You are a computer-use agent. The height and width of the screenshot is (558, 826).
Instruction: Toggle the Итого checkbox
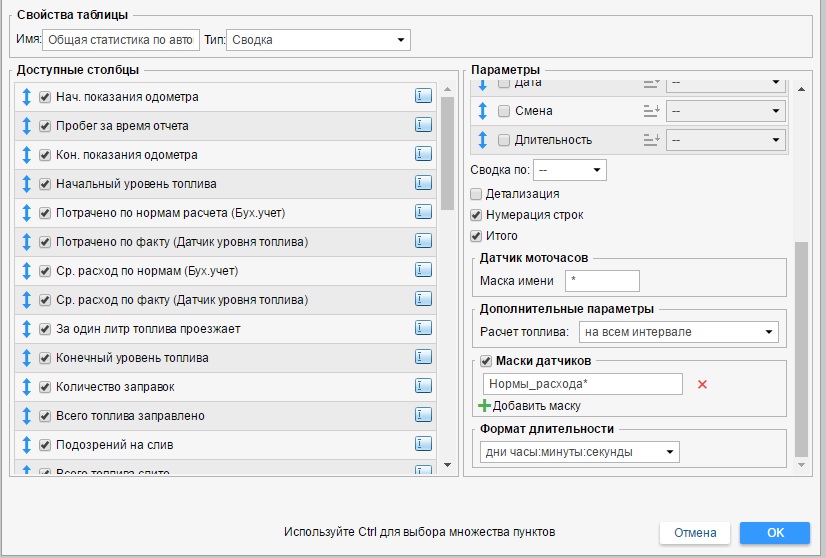pos(476,236)
